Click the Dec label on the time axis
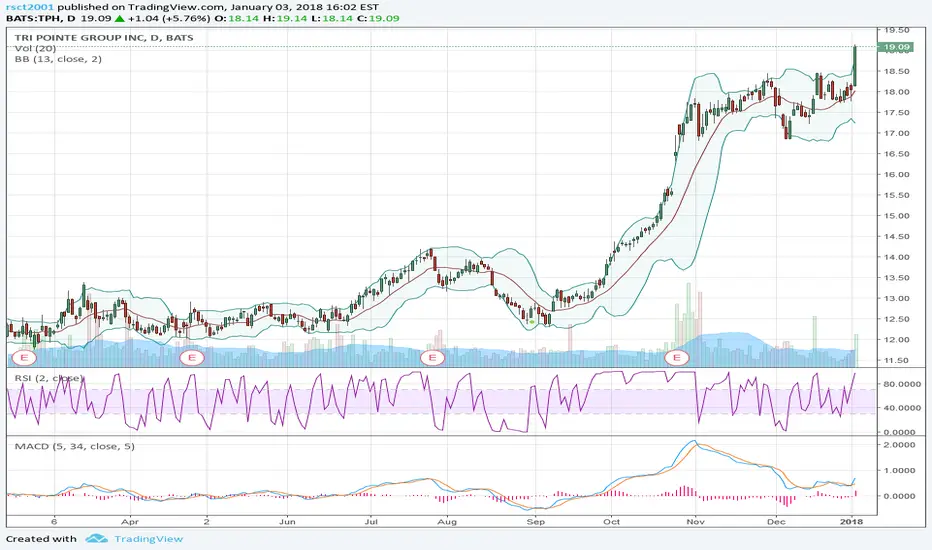Viewport: 932px width, 550px height. click(776, 521)
